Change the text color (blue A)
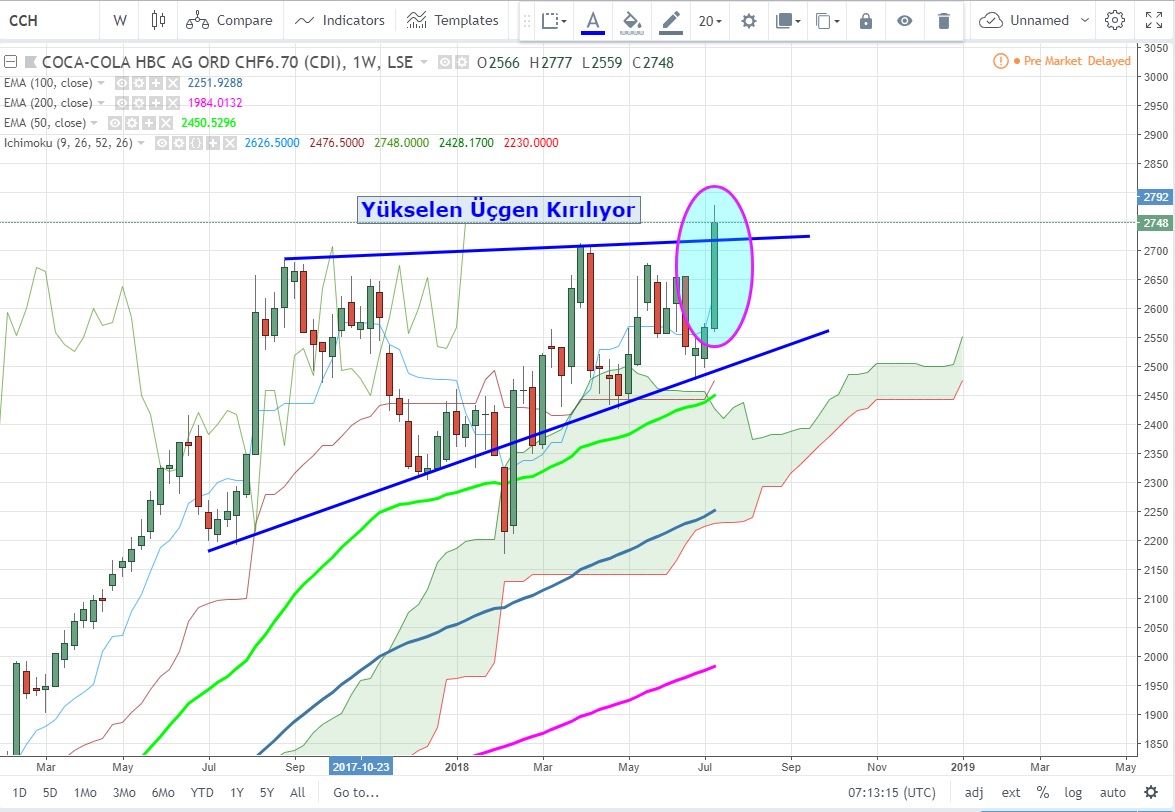Image resolution: width=1175 pixels, height=812 pixels. (593, 21)
